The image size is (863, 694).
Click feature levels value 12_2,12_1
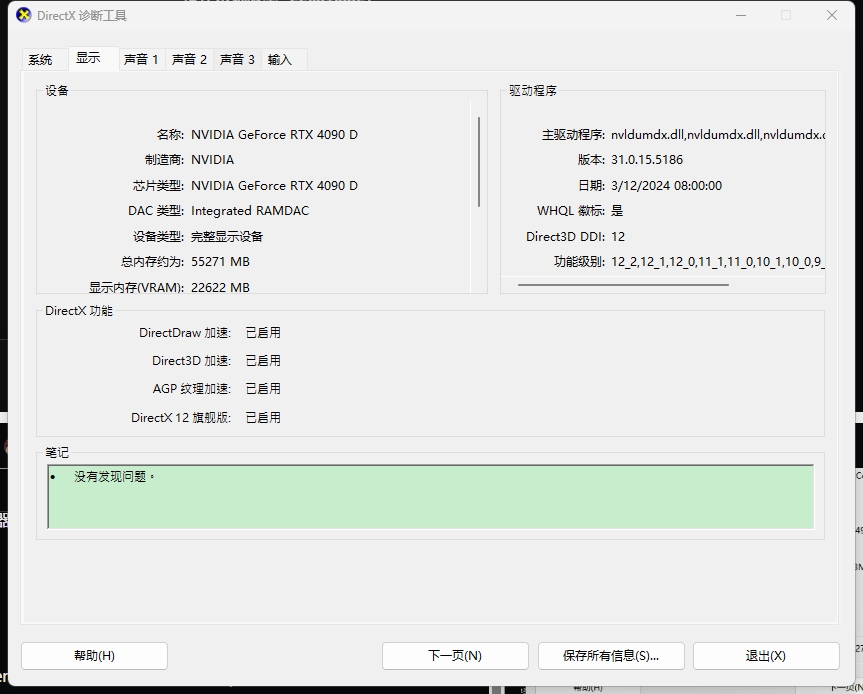(x=718, y=262)
